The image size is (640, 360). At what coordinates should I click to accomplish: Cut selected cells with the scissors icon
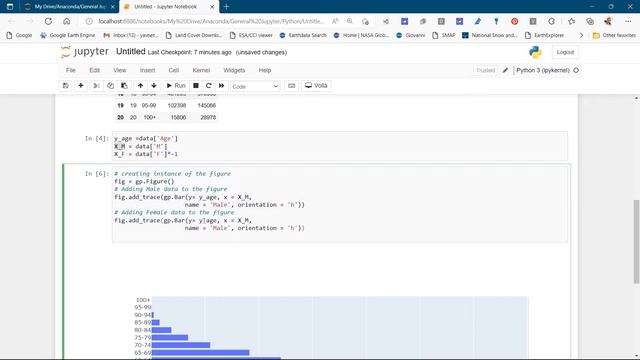coord(96,86)
